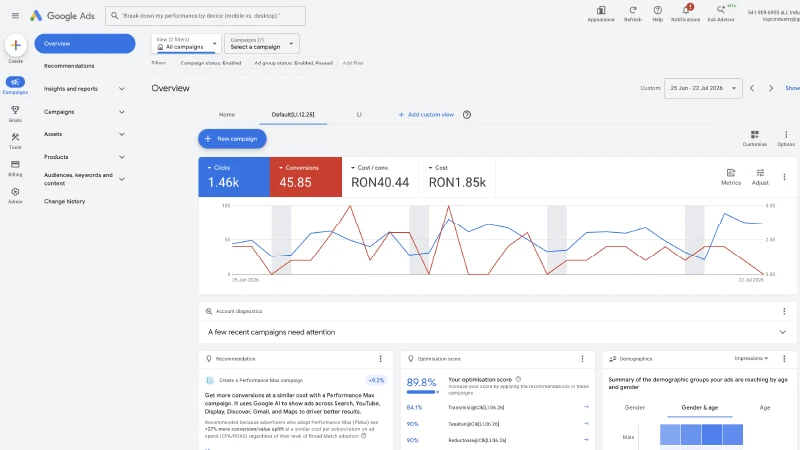Open the chart card overflow menu
Image resolution: width=800 pixels, height=450 pixels.
(x=784, y=177)
